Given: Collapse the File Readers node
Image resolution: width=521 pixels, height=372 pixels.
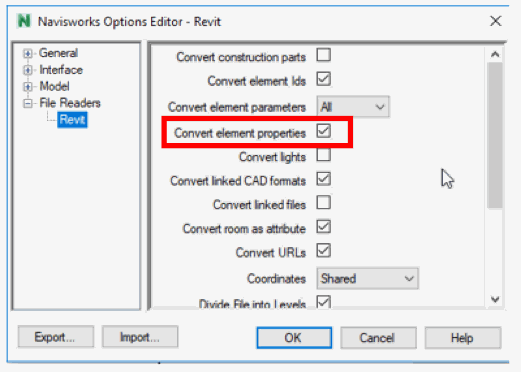Looking at the screenshot, I should point(28,103).
